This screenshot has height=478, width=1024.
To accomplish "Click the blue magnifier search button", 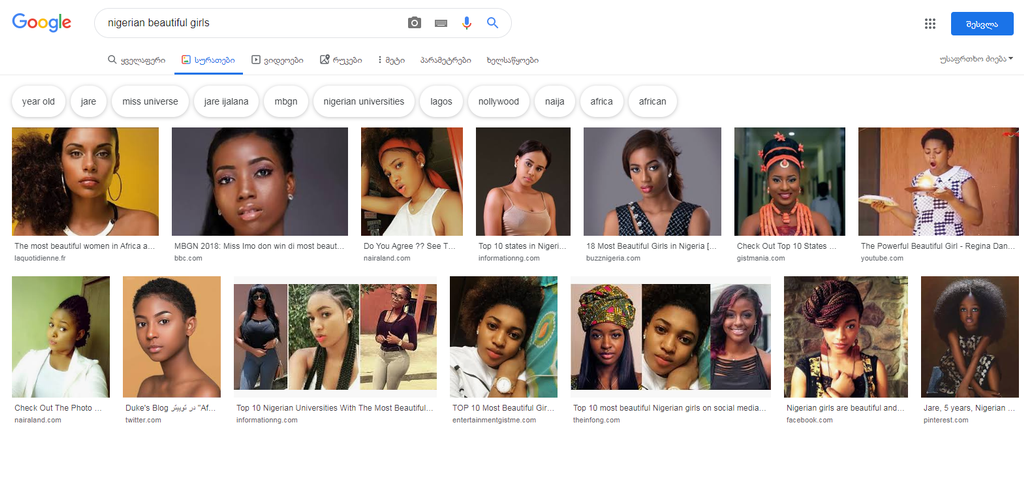I will pyautogui.click(x=492, y=23).
